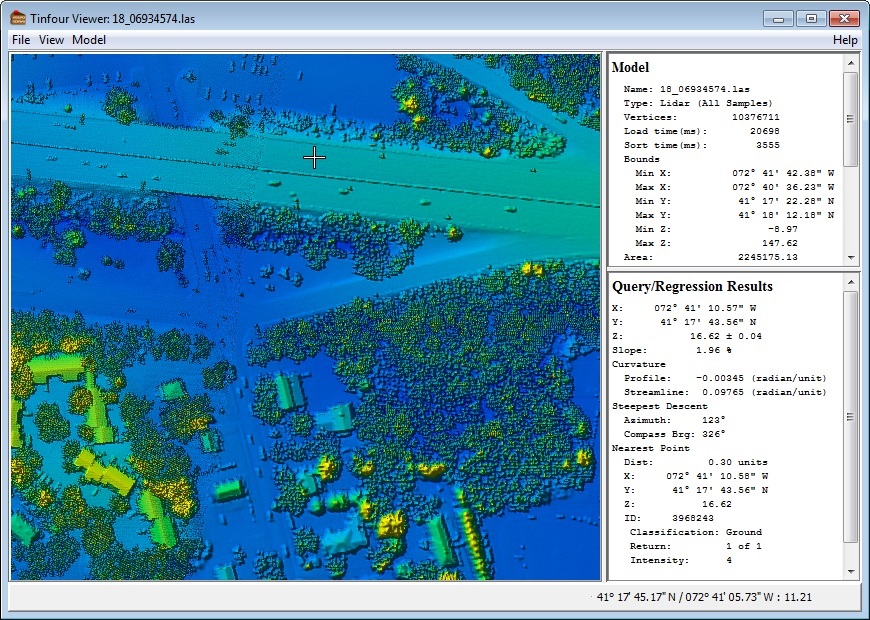This screenshot has height=620, width=870.
Task: Click the Query/Regression Results scrollbar thumb
Action: tap(850, 417)
